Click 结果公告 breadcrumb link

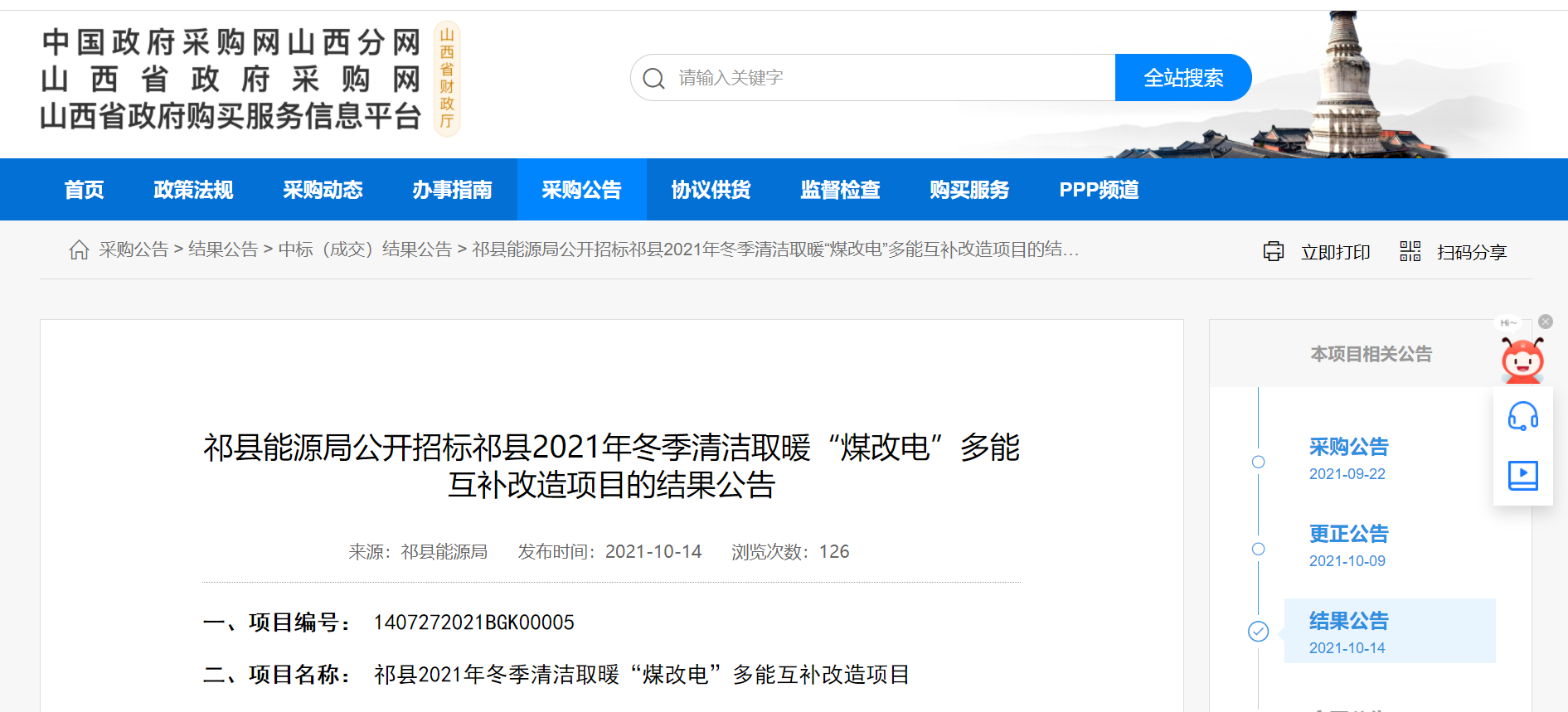[223, 249]
